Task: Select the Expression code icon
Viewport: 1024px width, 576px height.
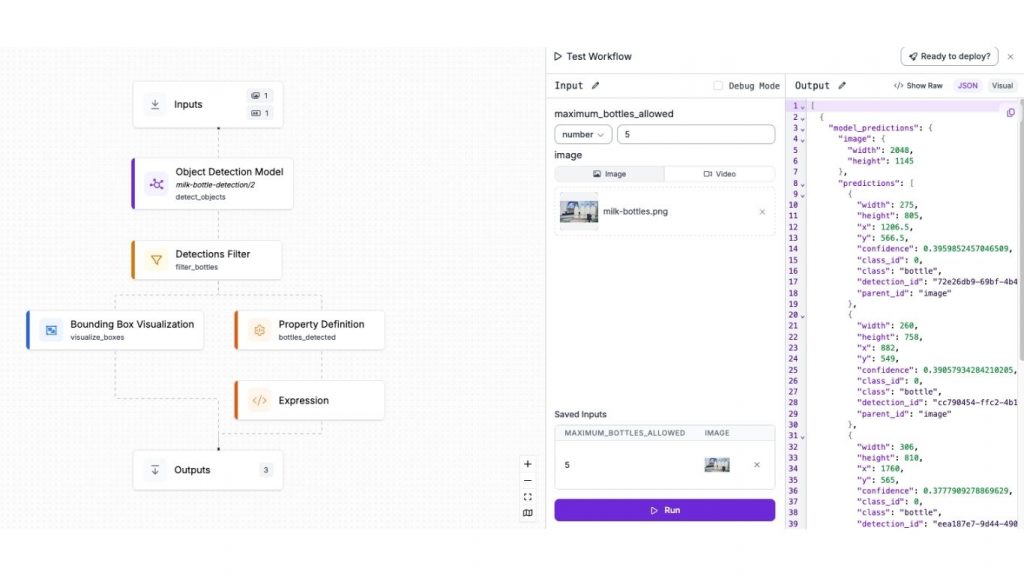Action: (259, 400)
